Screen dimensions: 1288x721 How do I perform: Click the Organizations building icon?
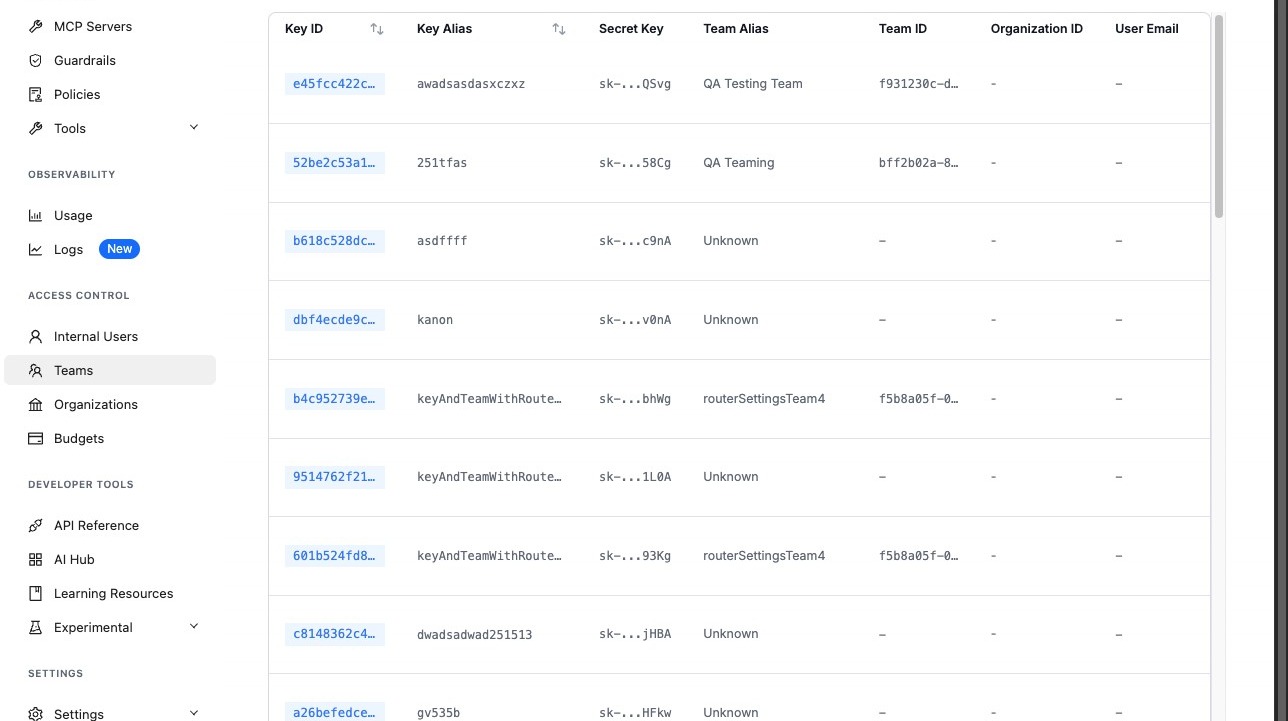(36, 404)
